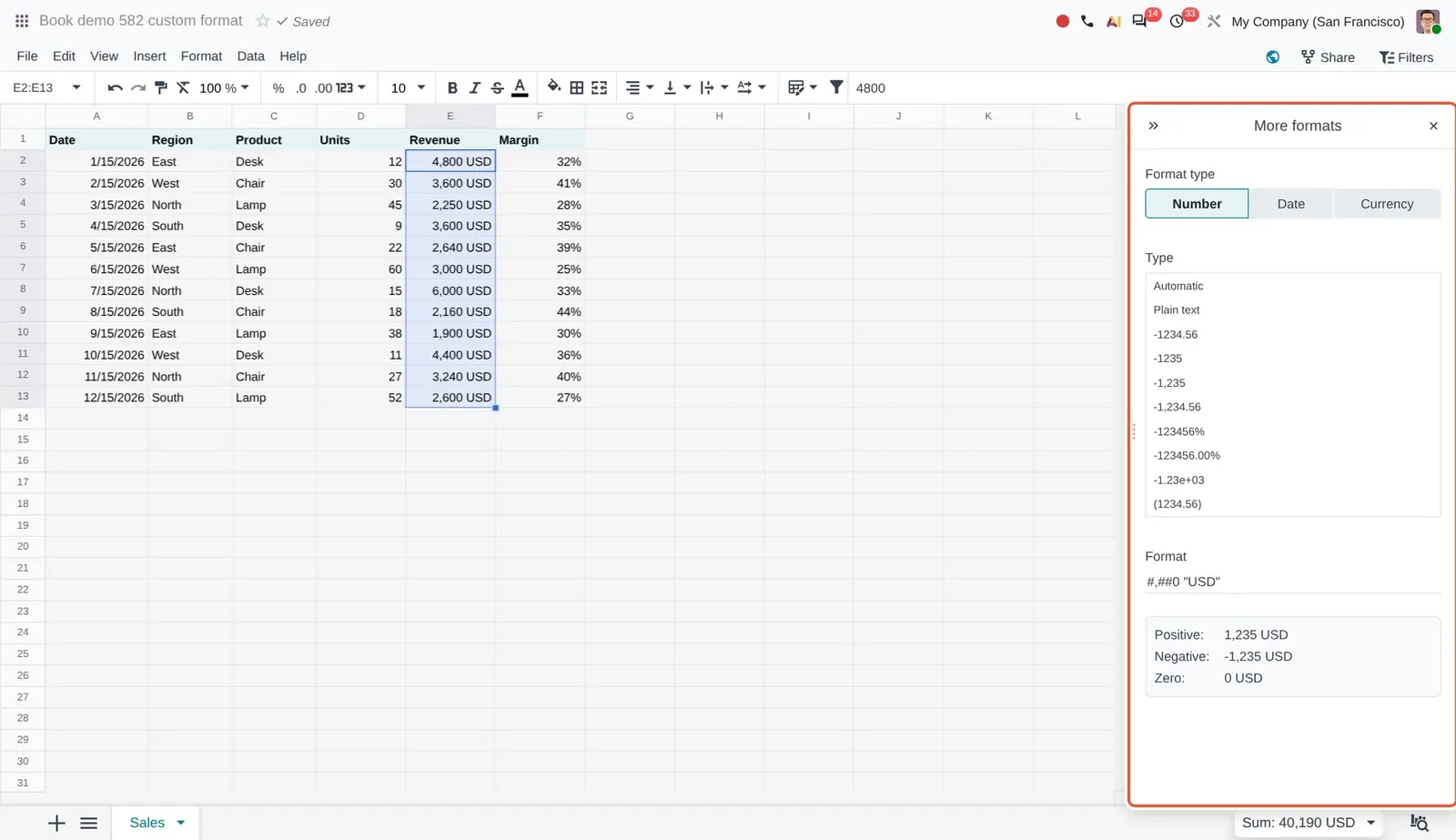This screenshot has width=1456, height=840.
Task: Toggle bold formatting
Action: tap(452, 87)
